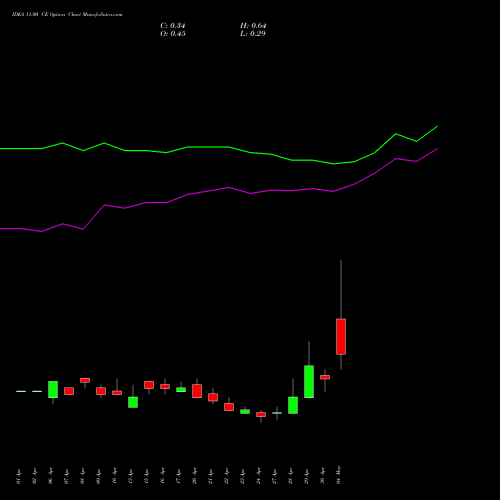Click the "06 Apr" date axis label
Image resolution: width=500 pixels, height=500 pixels.
50,476
